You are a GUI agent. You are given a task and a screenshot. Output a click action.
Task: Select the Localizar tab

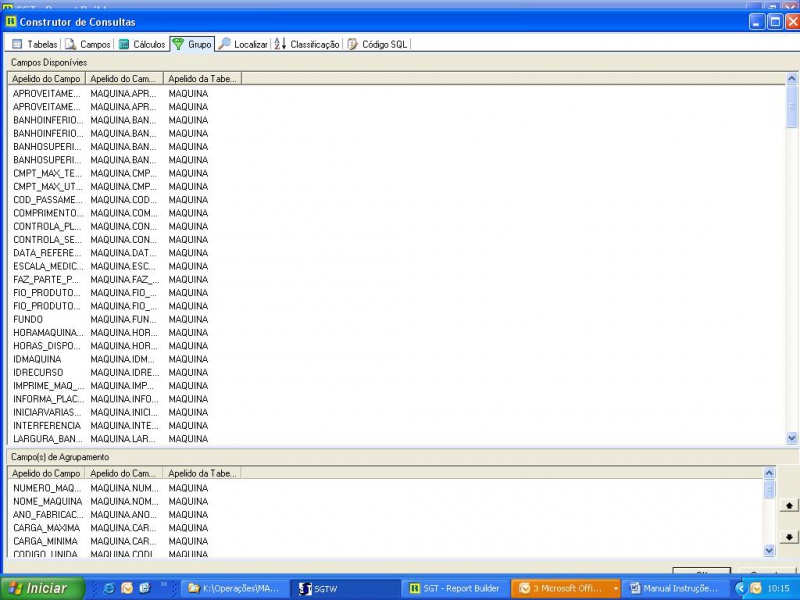(x=243, y=44)
